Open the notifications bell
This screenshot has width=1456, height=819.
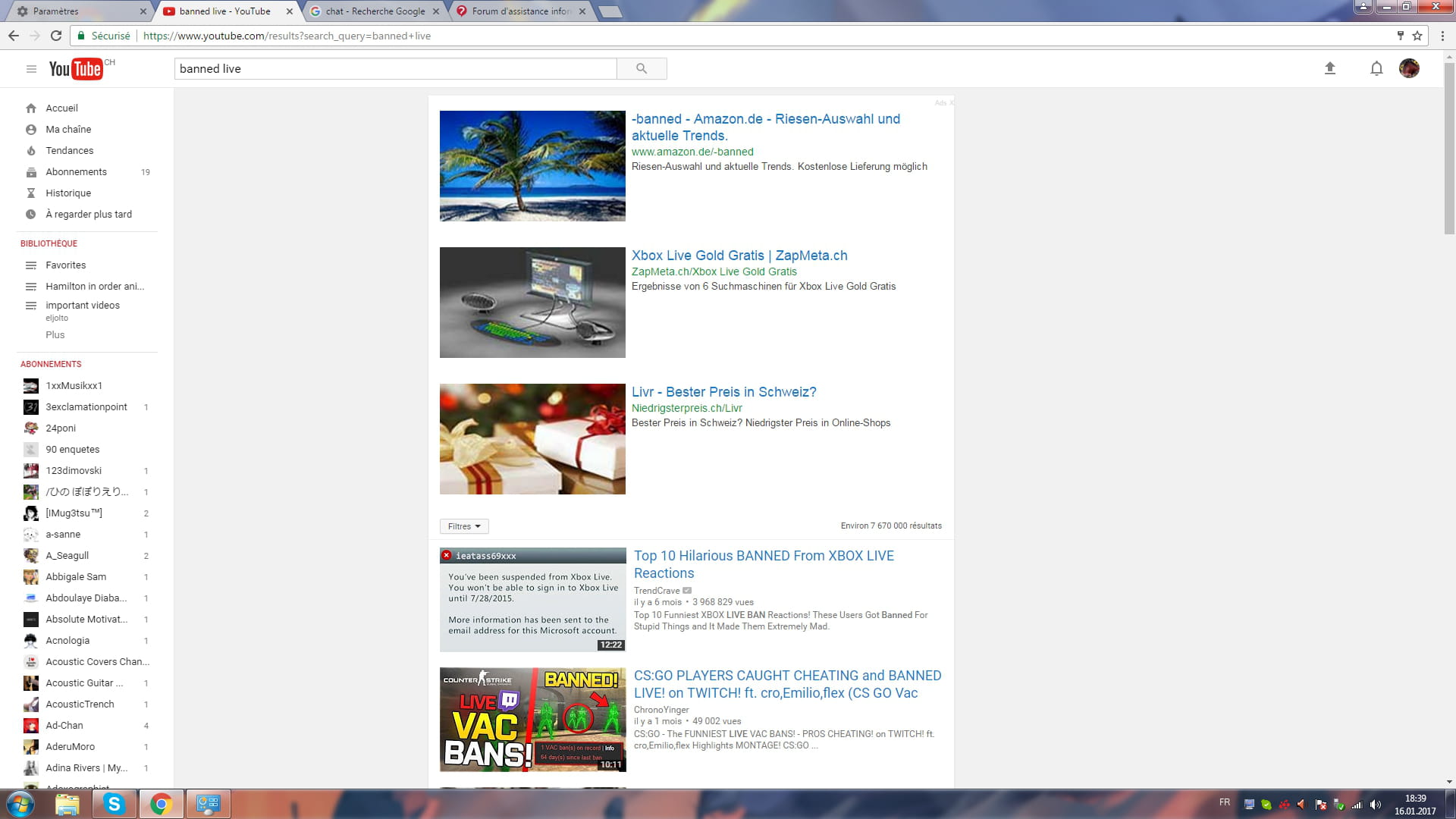(1376, 68)
